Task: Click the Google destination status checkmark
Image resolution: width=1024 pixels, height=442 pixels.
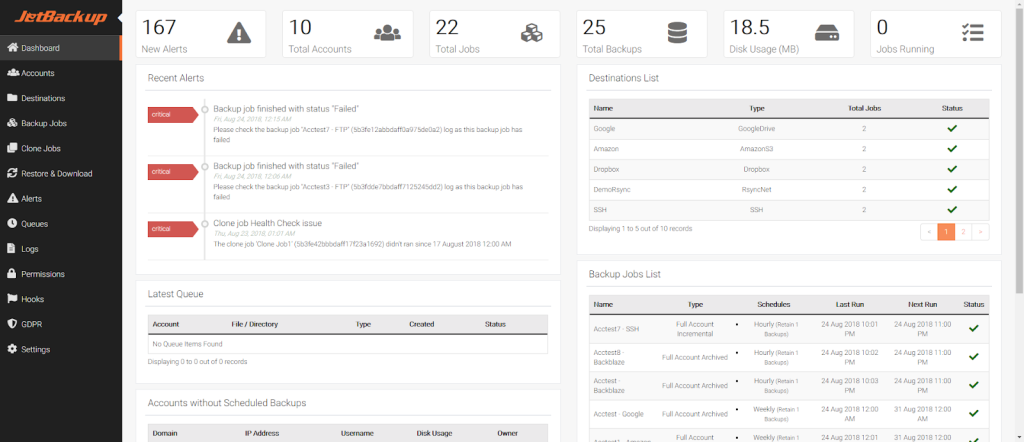Action: click(950, 129)
